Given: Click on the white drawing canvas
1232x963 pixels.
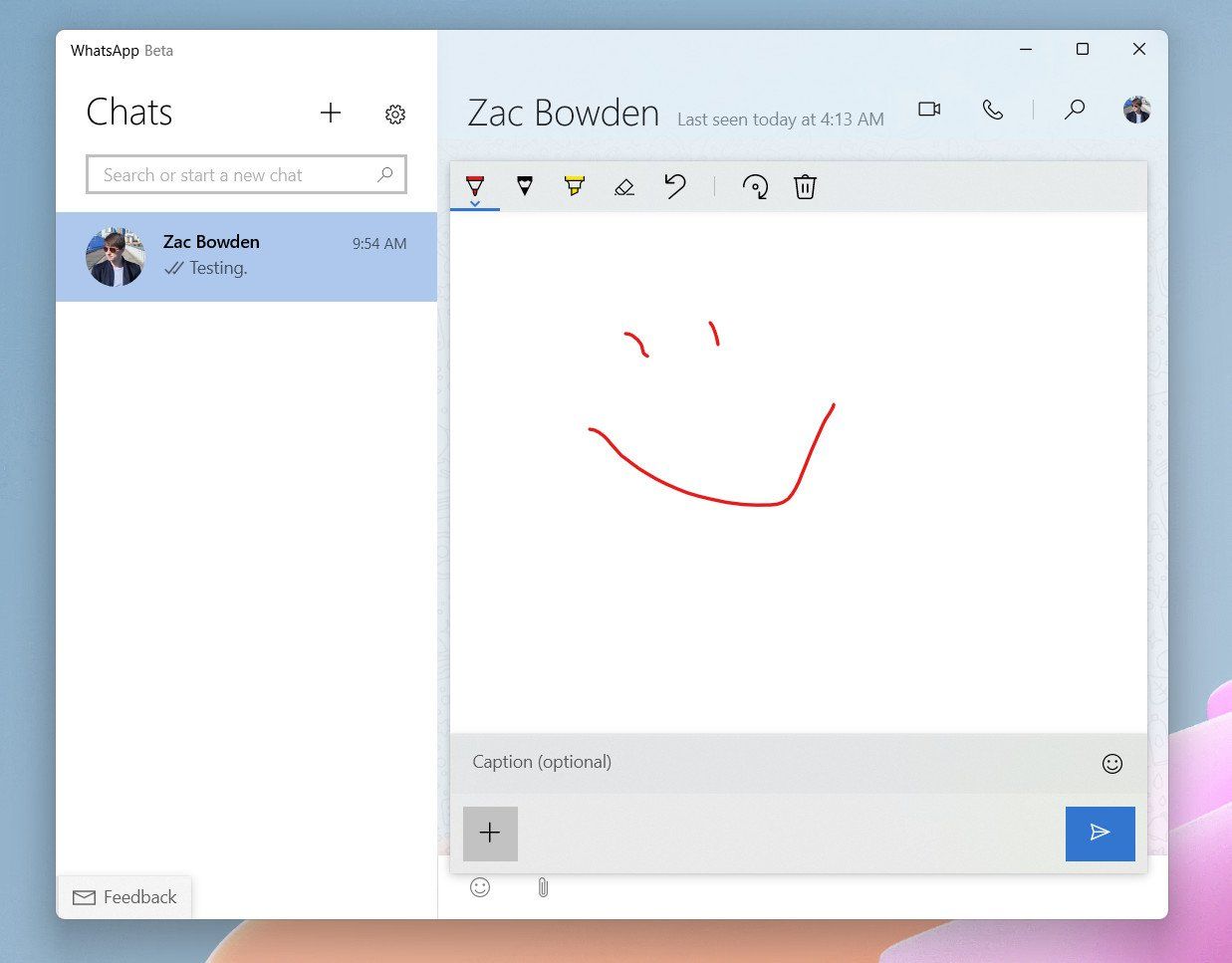Looking at the screenshot, I should pyautogui.click(x=799, y=472).
